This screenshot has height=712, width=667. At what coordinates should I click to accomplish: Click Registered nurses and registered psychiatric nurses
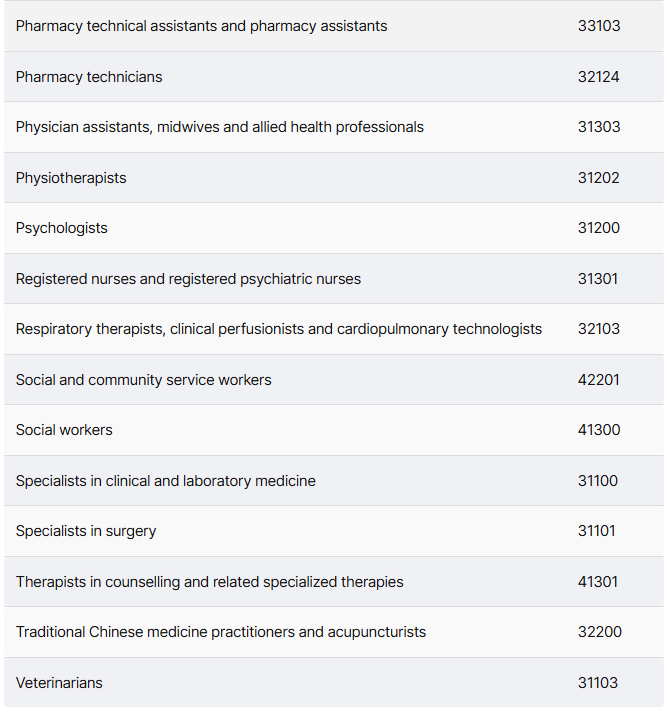188,279
